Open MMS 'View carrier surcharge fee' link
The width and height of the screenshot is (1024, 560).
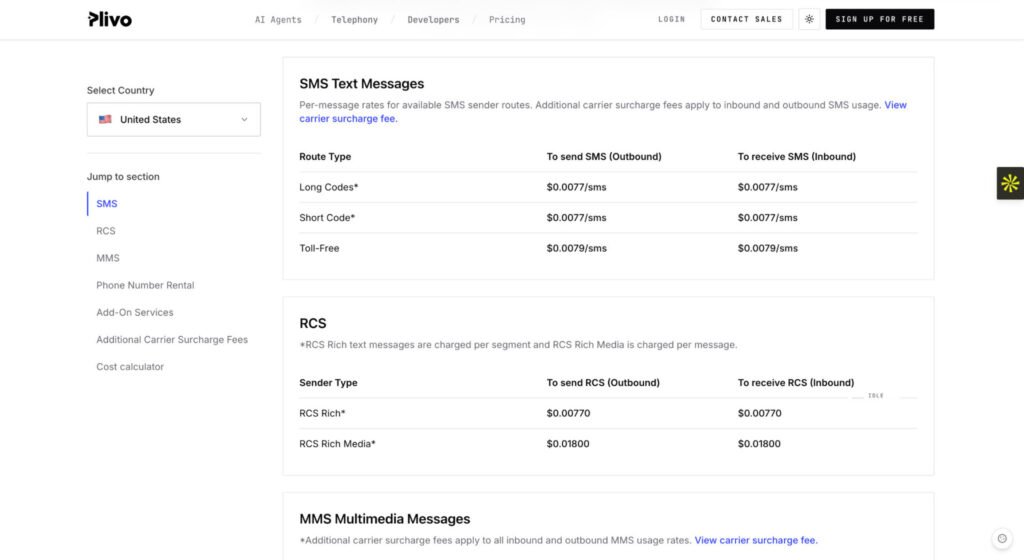756,540
